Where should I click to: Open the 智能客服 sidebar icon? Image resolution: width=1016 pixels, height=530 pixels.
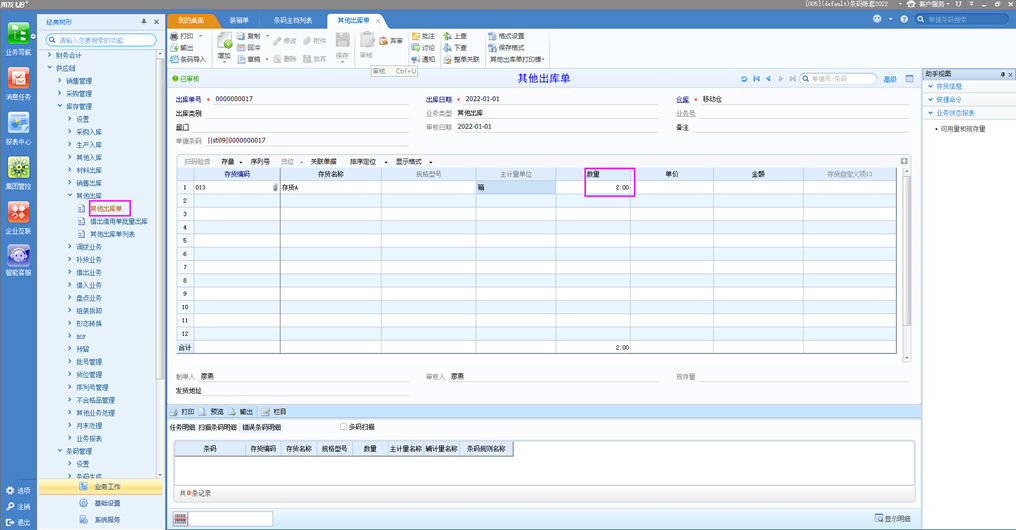tap(18, 256)
